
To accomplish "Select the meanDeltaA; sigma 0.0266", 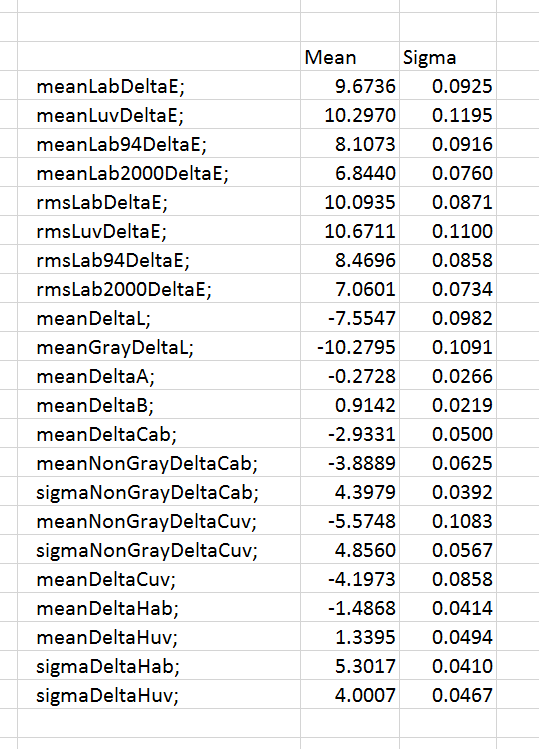I will coord(448,376).
